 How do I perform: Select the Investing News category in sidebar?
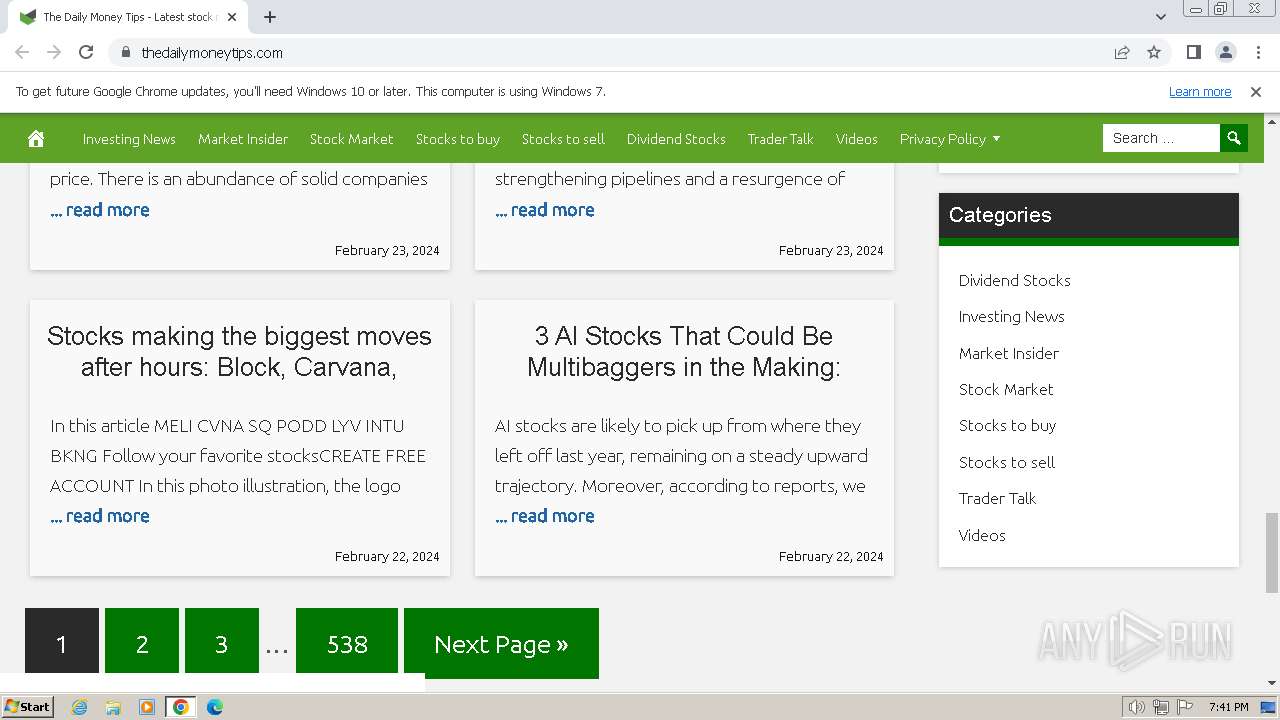[1012, 316]
